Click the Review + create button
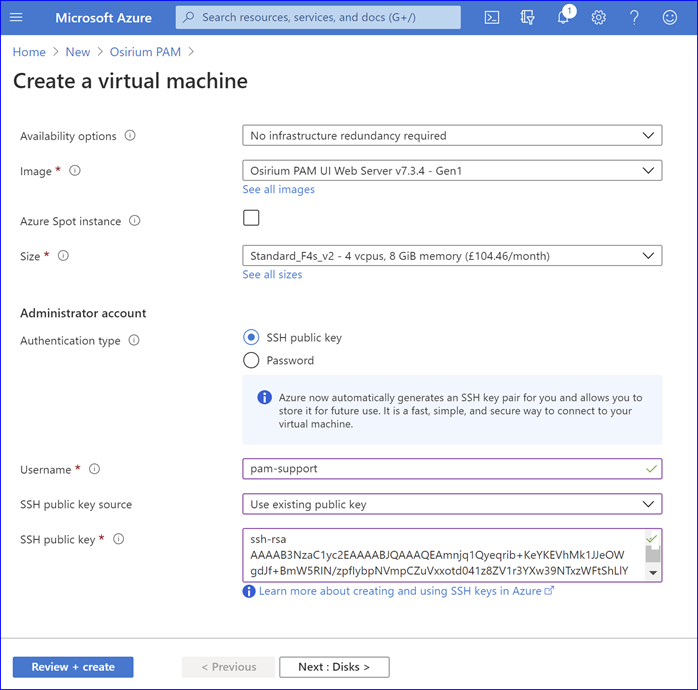The width and height of the screenshot is (698, 690). tap(73, 667)
